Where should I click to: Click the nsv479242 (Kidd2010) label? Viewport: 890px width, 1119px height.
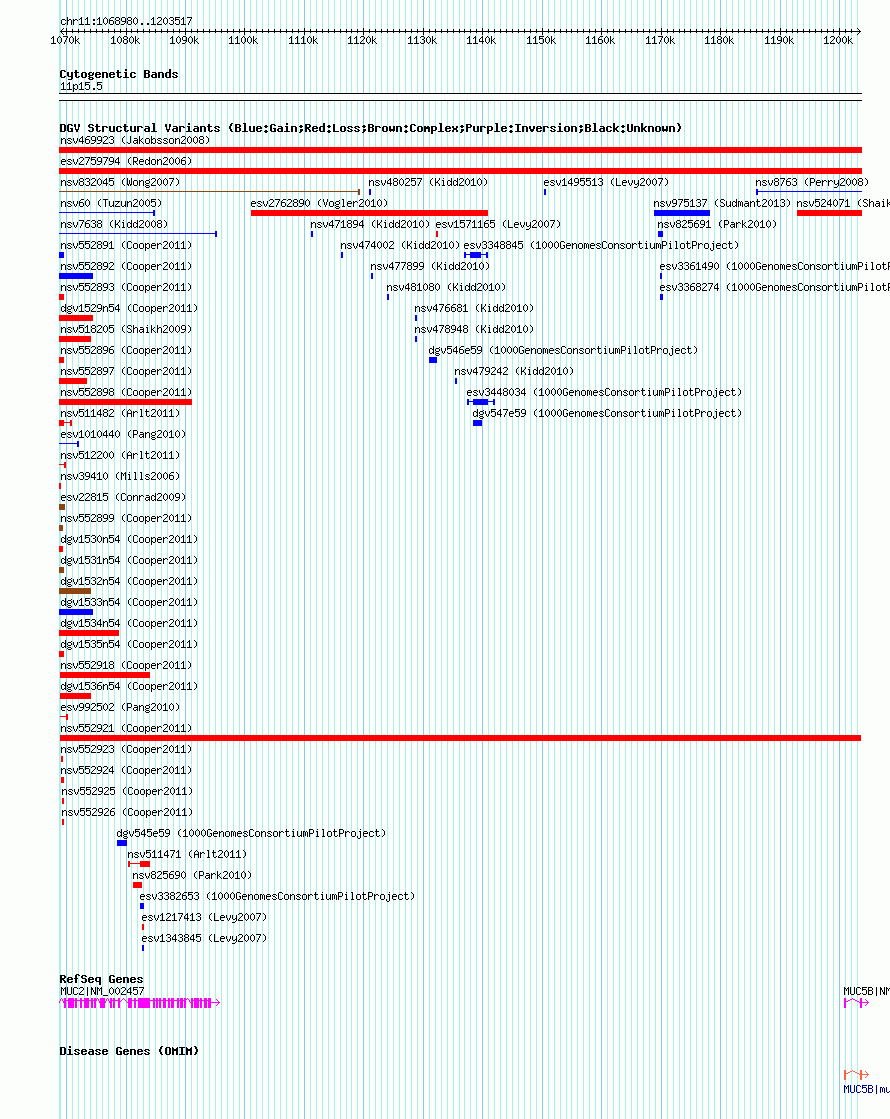pos(514,372)
